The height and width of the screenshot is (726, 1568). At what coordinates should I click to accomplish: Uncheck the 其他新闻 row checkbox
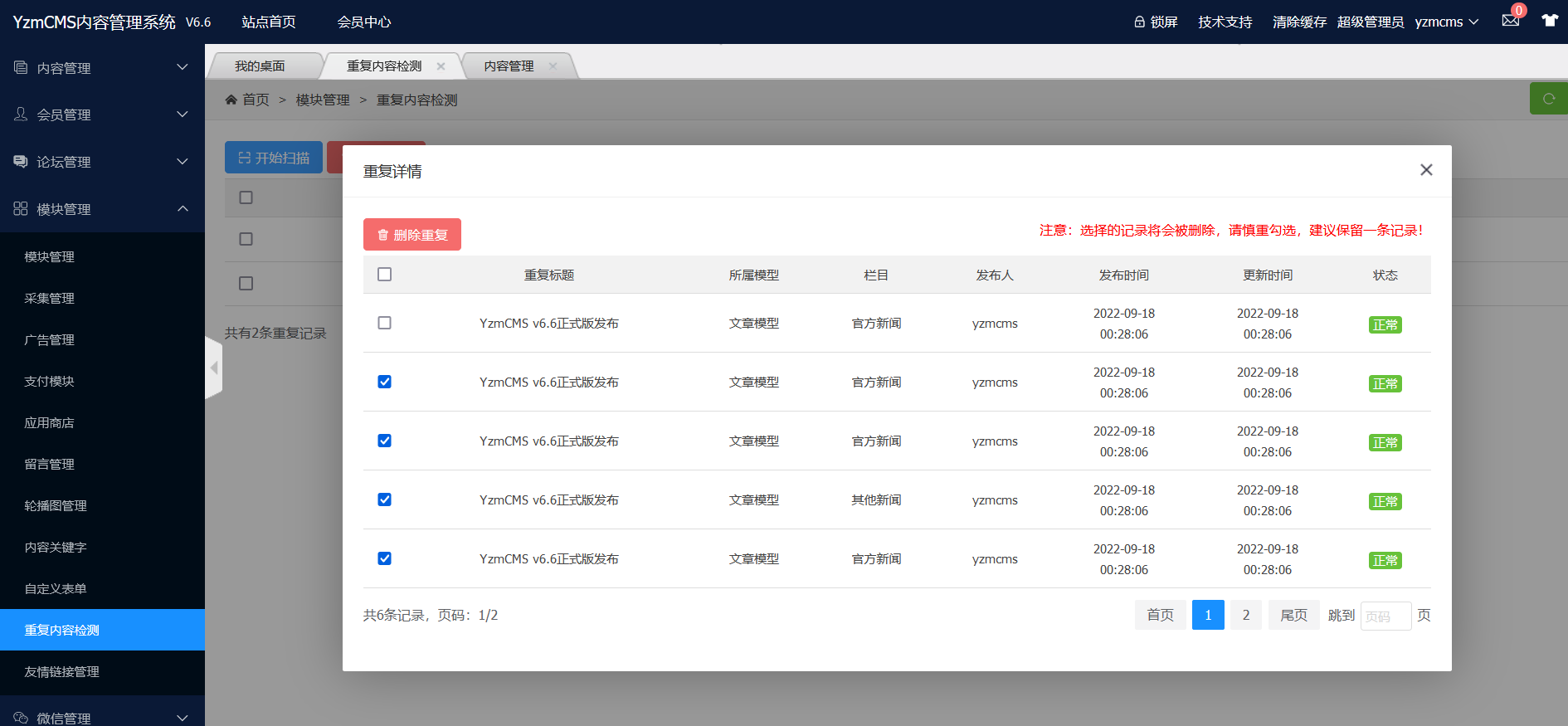pos(384,499)
